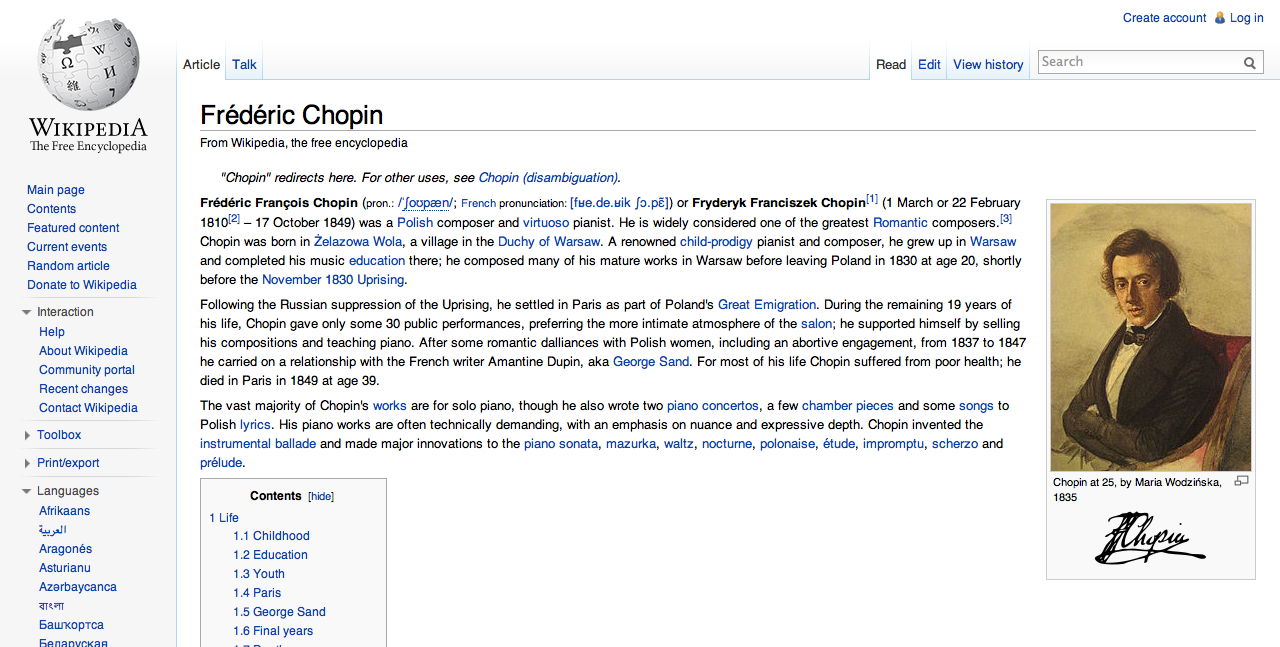Viewport: 1280px width, 647px height.
Task: Open instrumental ballade link
Action: pos(258,444)
